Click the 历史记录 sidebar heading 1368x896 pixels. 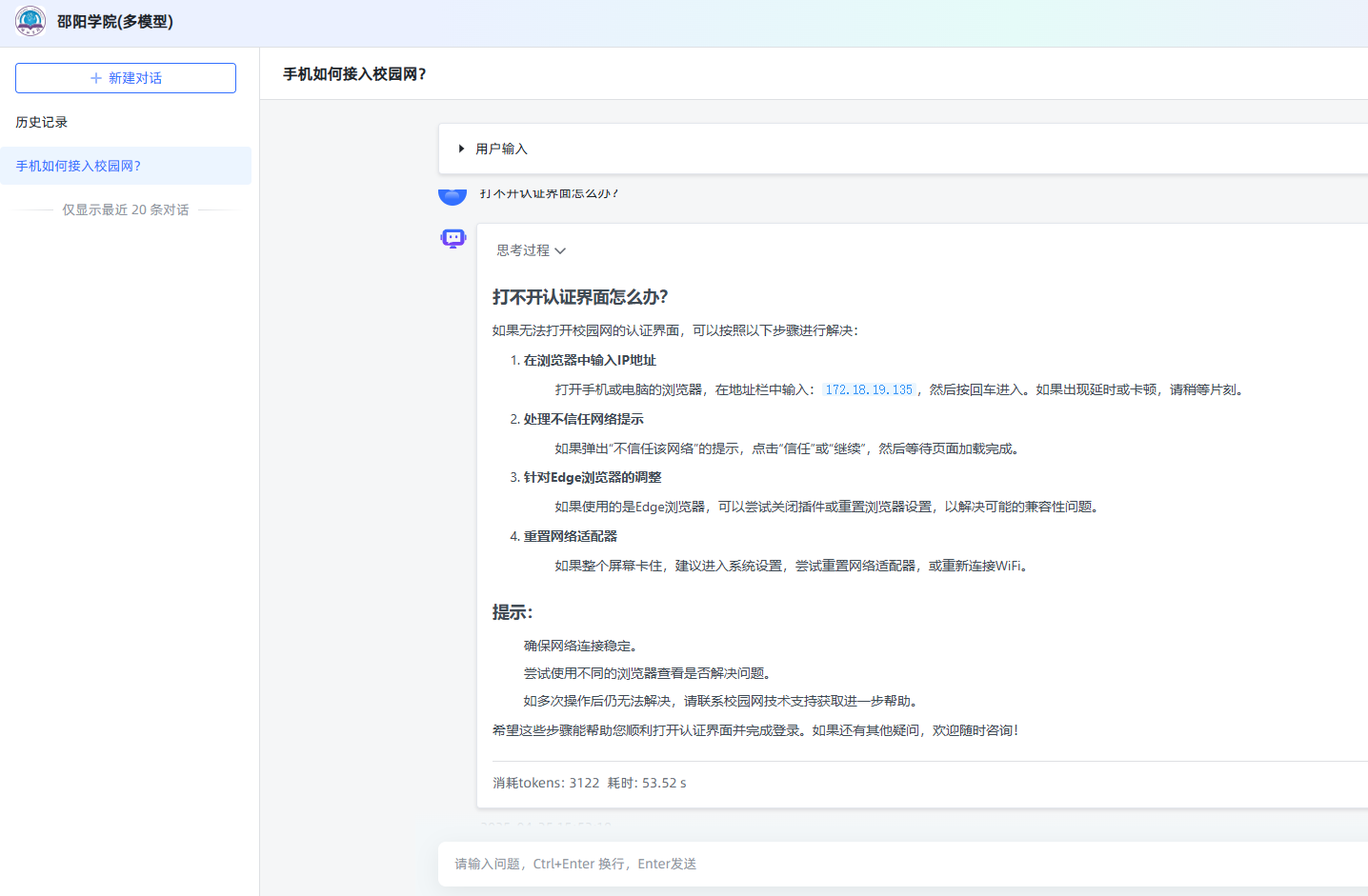click(42, 122)
